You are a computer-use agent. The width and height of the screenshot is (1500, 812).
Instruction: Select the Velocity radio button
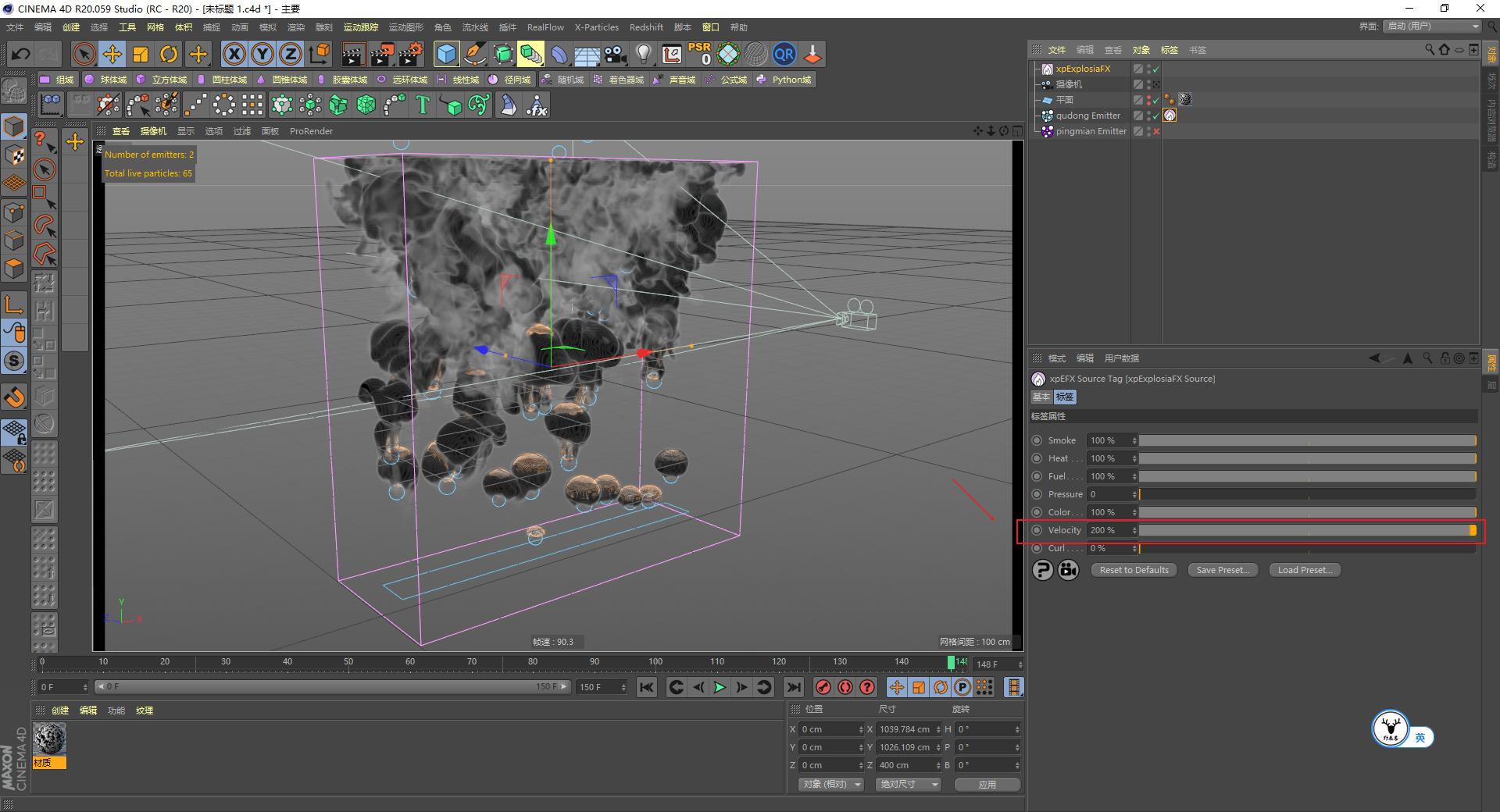coord(1037,530)
